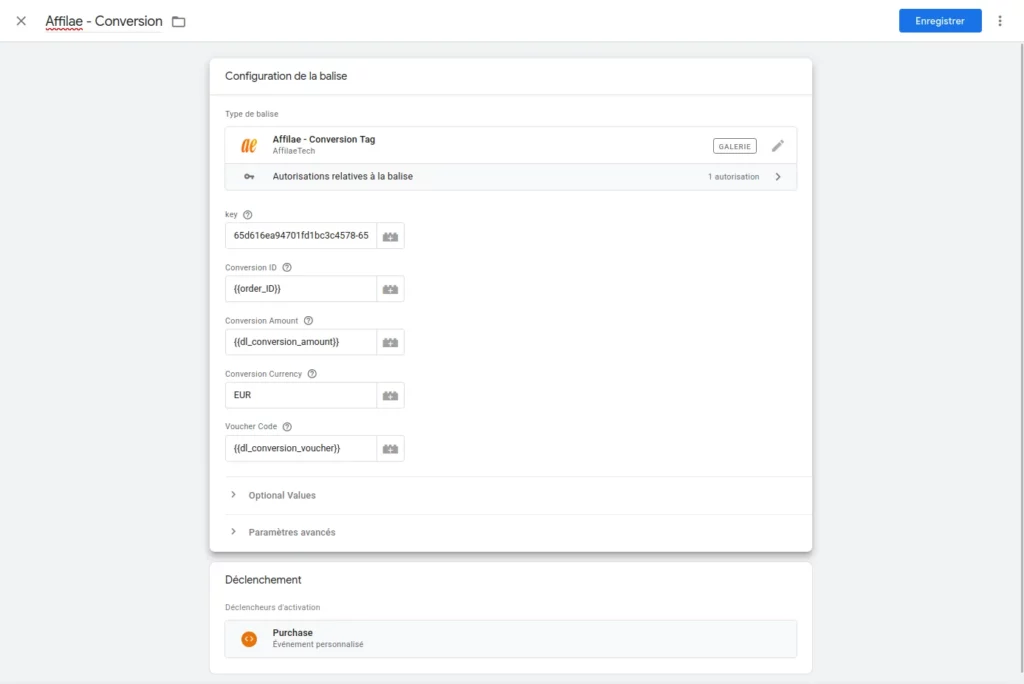This screenshot has width=1024, height=684.
Task: Click the pencil edit icon for tag type
Action: point(777,146)
